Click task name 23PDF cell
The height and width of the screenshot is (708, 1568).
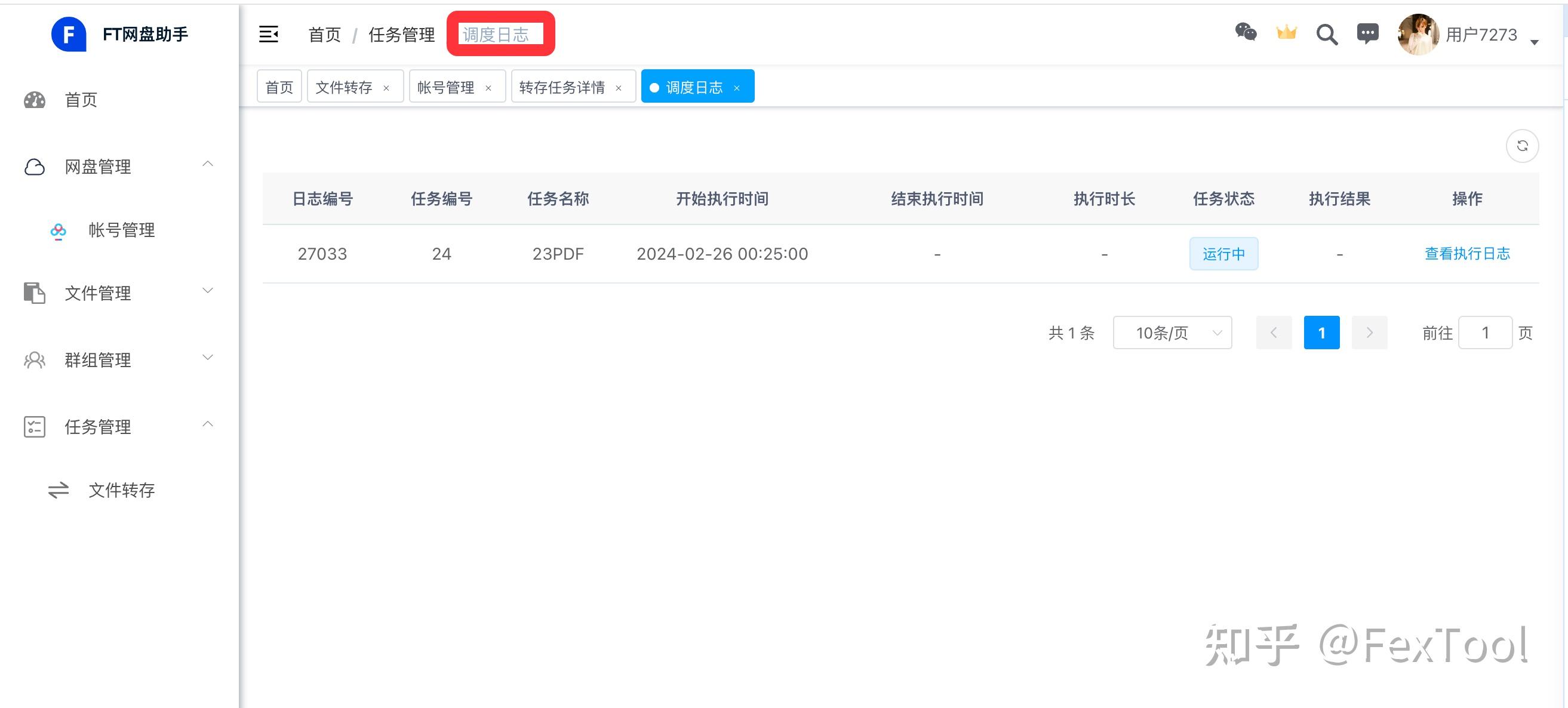coord(558,254)
